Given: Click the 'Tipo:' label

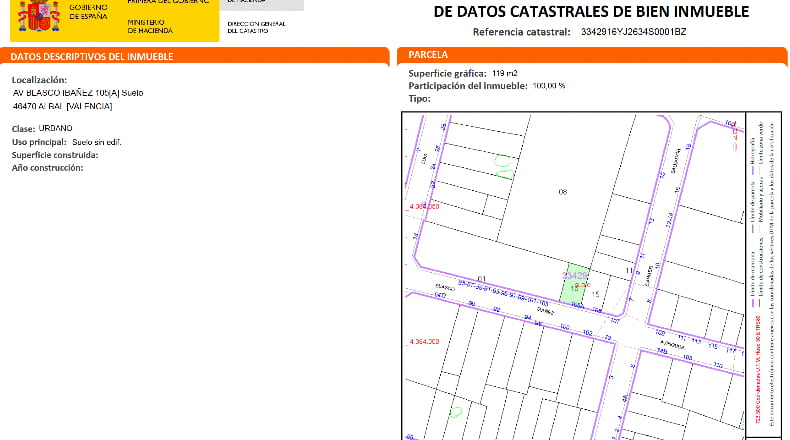Looking at the screenshot, I should 419,99.
